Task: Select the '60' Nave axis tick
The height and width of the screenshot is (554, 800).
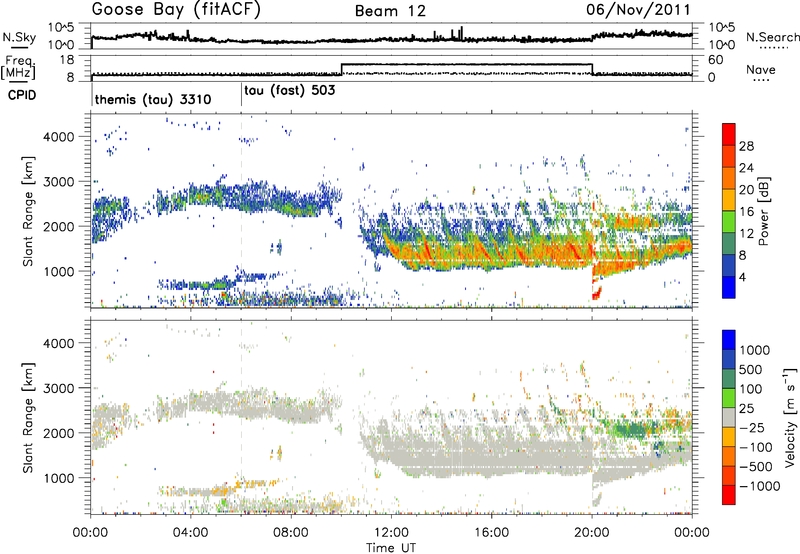Action: tap(715, 60)
